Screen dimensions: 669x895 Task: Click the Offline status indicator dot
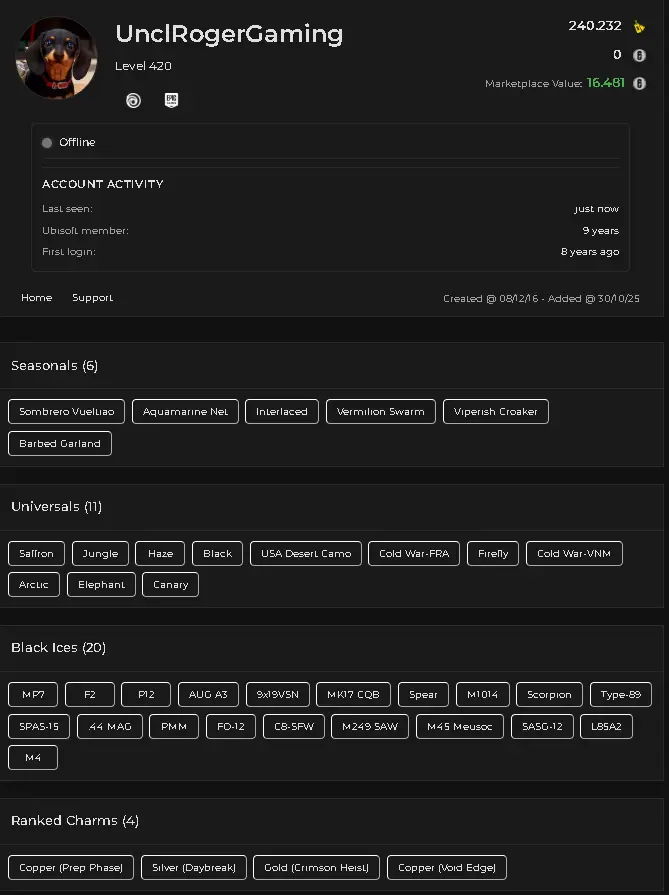click(x=47, y=143)
